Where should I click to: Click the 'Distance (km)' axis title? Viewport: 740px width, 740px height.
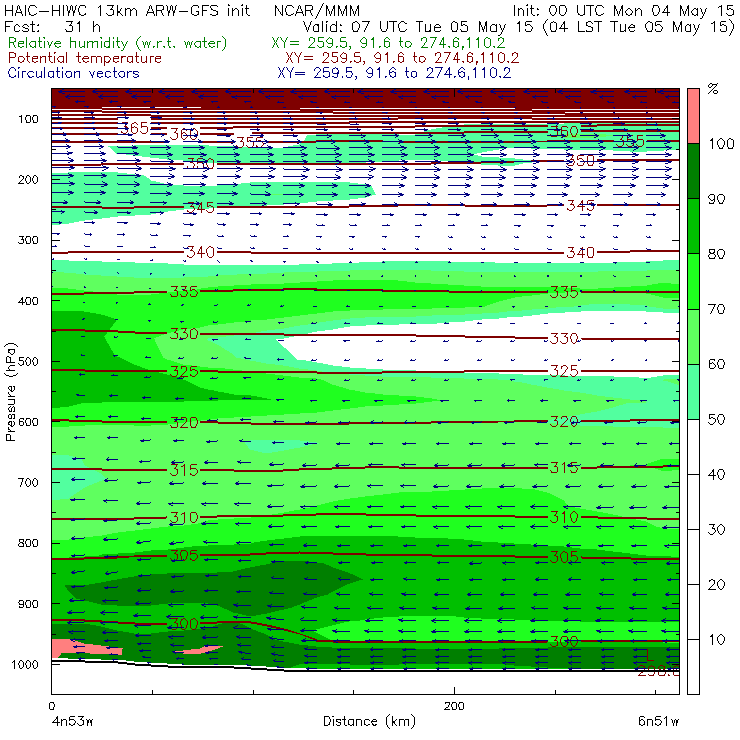pos(369,721)
